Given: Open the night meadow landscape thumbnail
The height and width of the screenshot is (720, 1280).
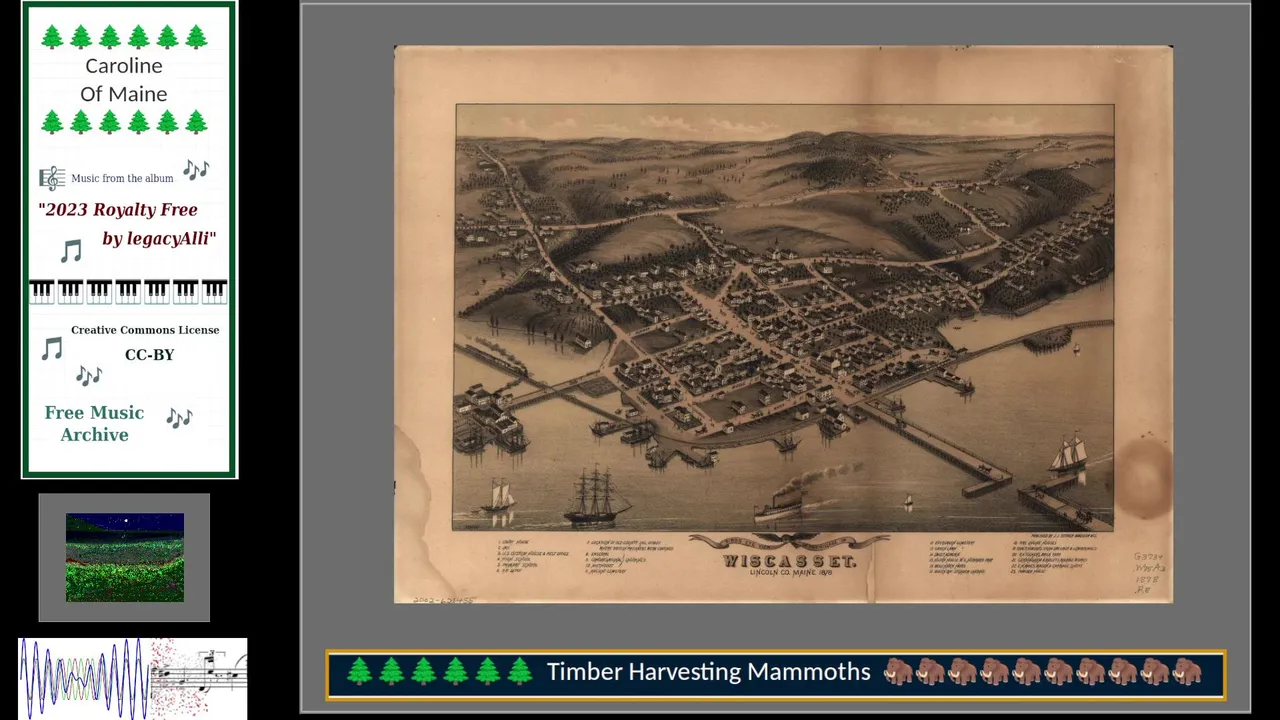Looking at the screenshot, I should point(125,557).
